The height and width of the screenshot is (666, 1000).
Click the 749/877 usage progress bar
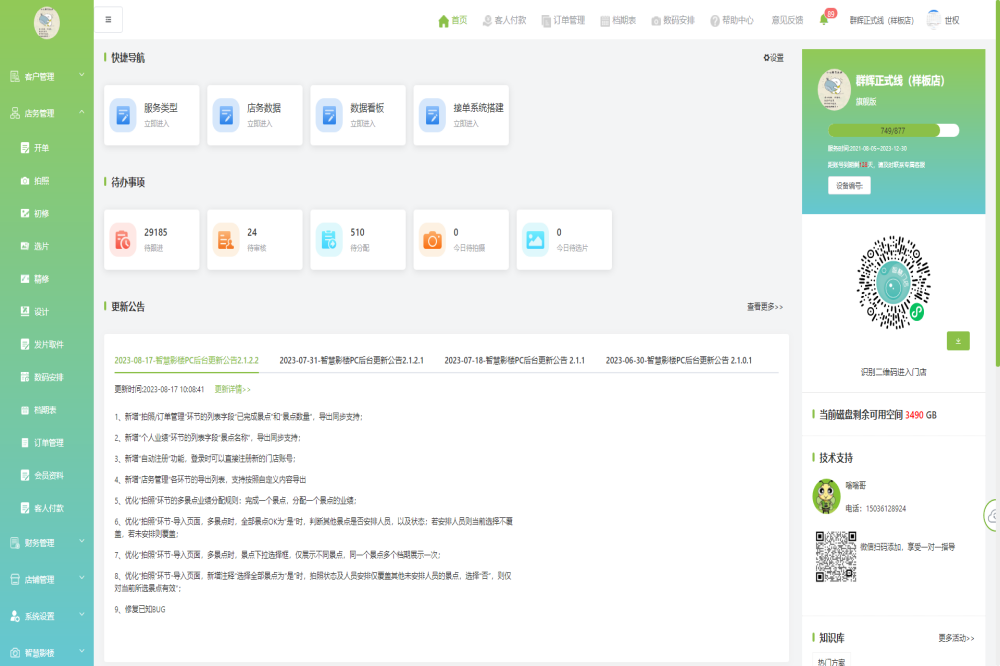tap(893, 131)
